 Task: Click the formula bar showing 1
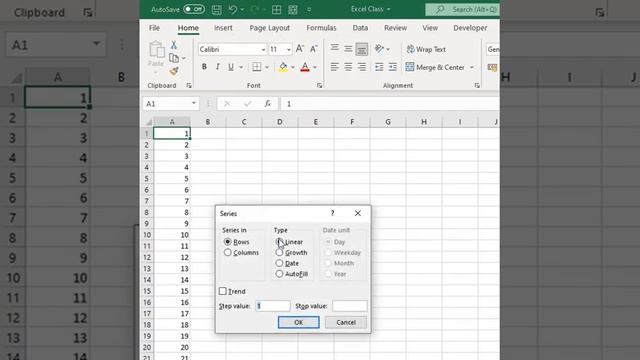(x=389, y=104)
